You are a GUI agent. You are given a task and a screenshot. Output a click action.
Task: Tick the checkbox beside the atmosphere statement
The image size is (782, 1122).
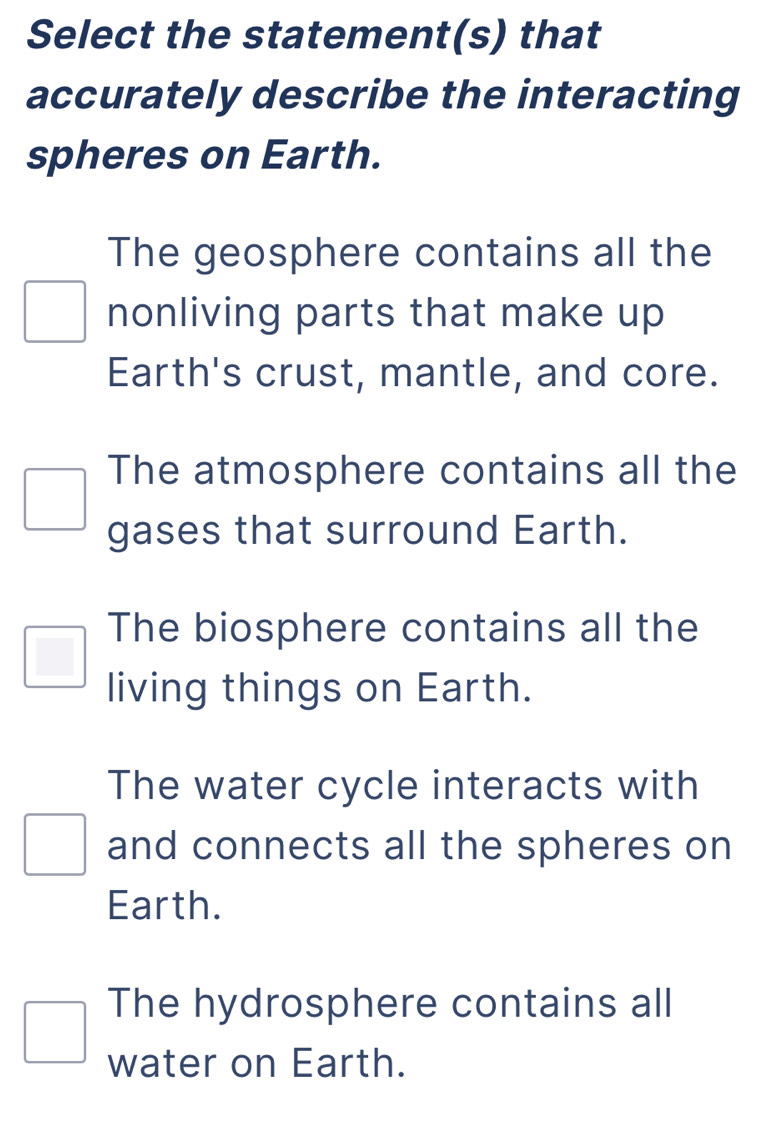pos(55,499)
